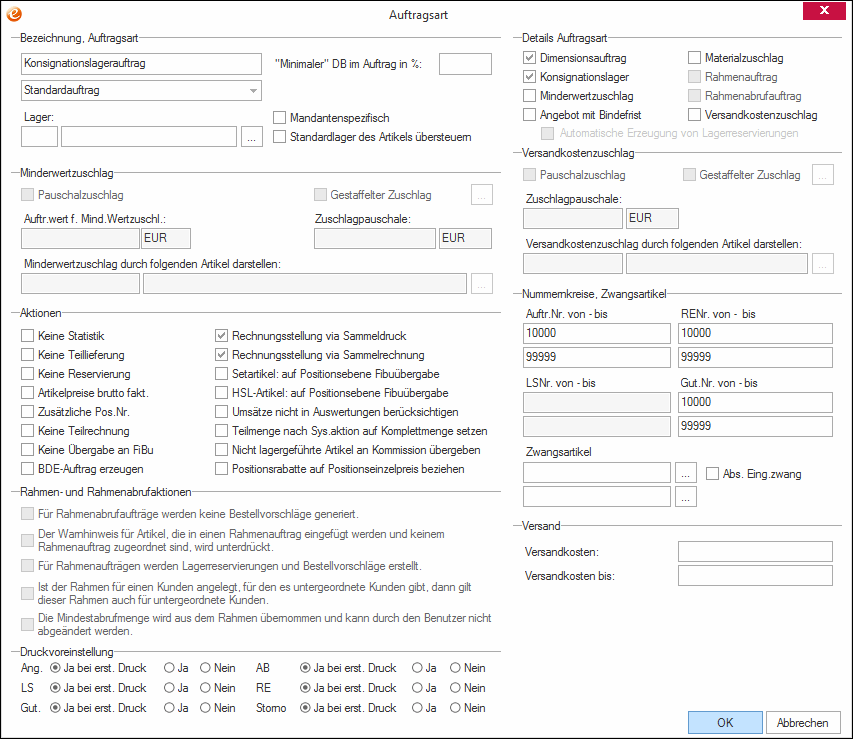The height and width of the screenshot is (739, 853).
Task: Click the Lager description field
Action: [149, 137]
